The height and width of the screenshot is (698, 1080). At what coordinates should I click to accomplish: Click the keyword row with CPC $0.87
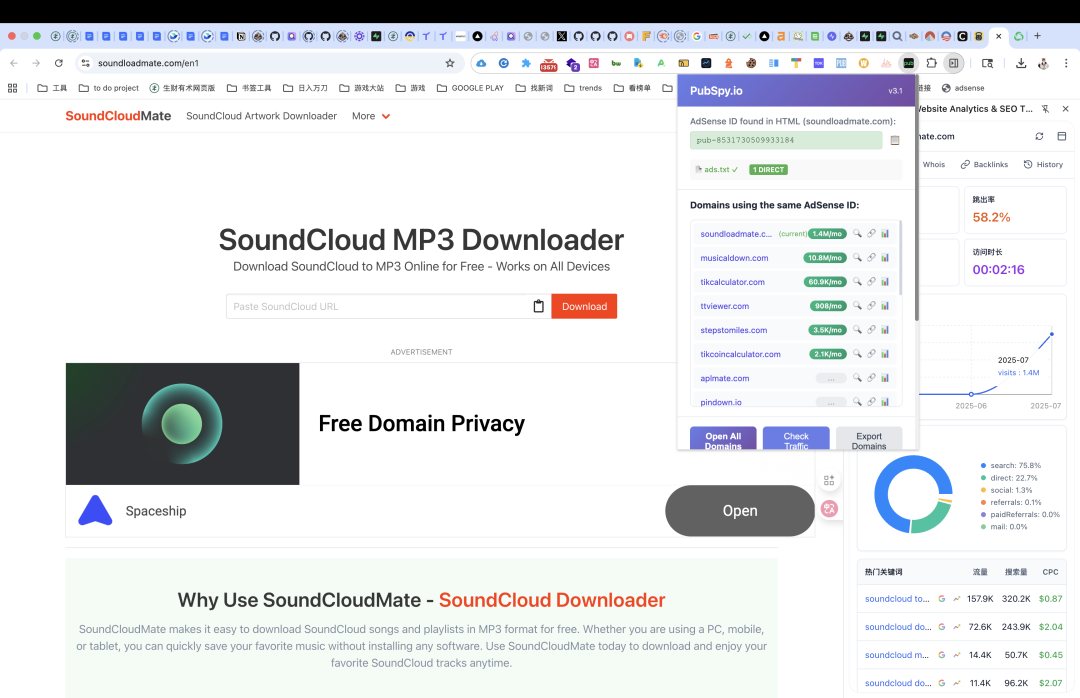[x=963, y=599]
